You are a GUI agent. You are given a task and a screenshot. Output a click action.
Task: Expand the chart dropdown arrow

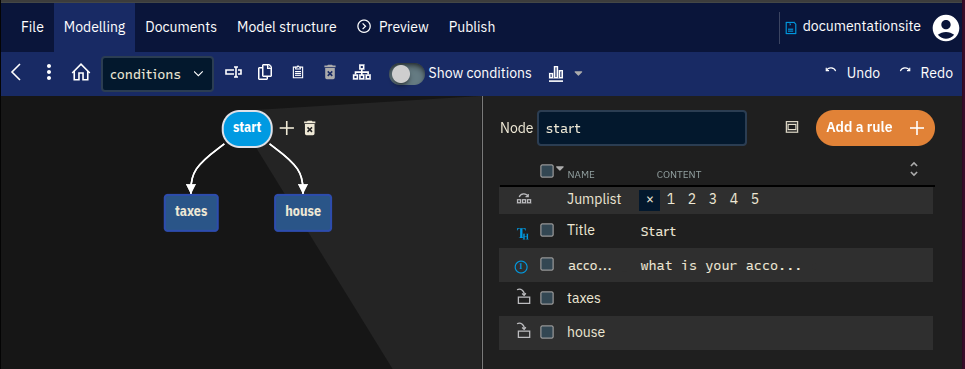pos(578,74)
